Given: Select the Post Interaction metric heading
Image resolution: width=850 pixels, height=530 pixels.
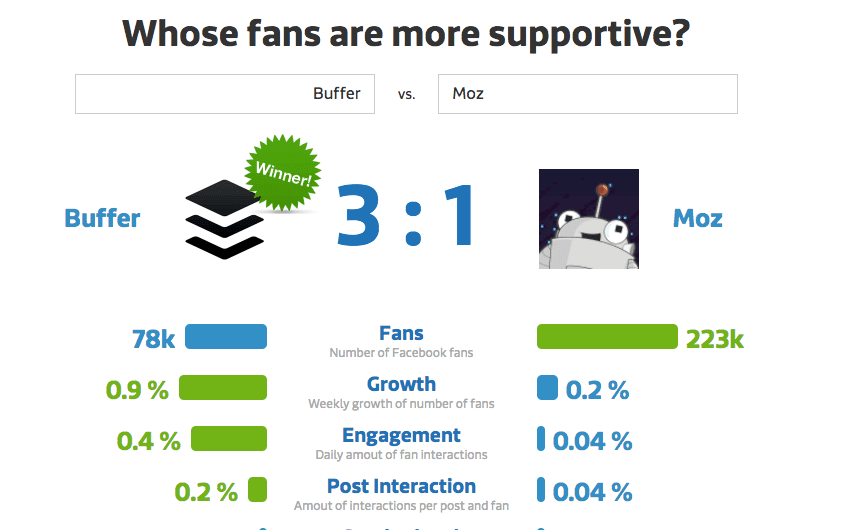Looking at the screenshot, I should (x=401, y=486).
